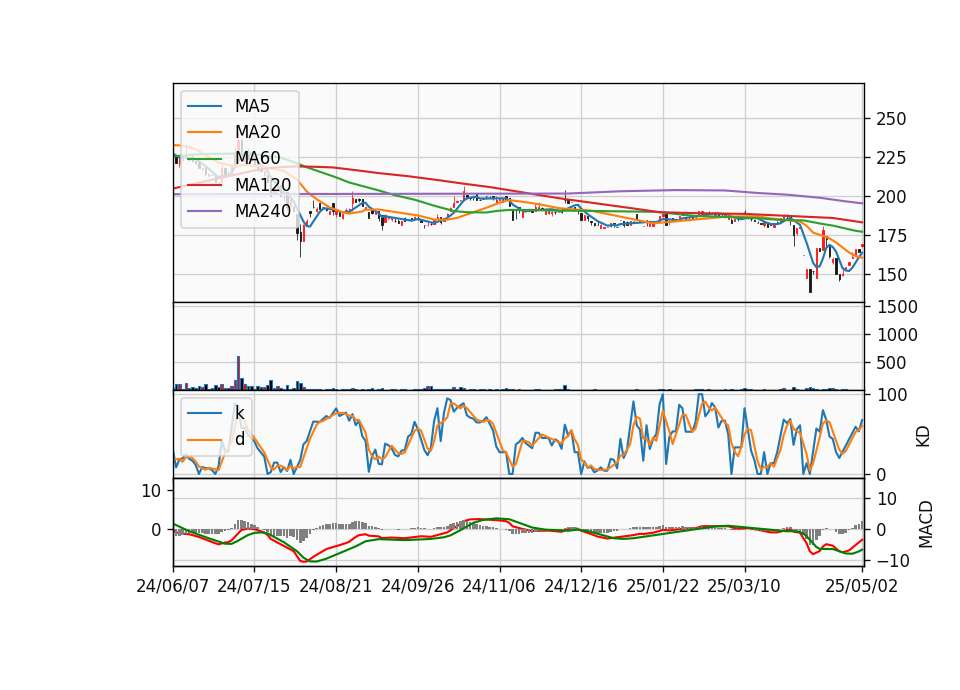Image resolution: width=960 pixels, height=690 pixels.
Task: Click the 200 price axis tick
Action: point(891,197)
